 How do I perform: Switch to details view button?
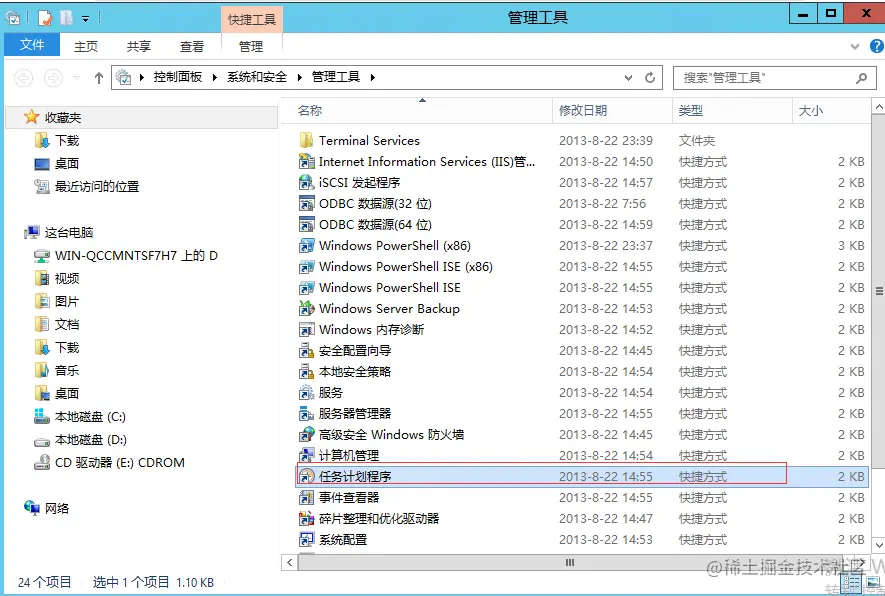[852, 581]
